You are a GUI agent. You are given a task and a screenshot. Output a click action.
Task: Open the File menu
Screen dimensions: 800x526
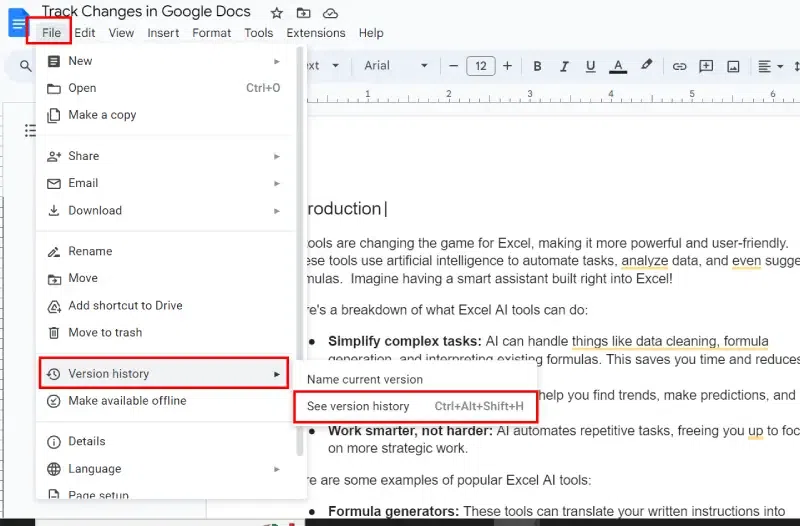point(51,33)
